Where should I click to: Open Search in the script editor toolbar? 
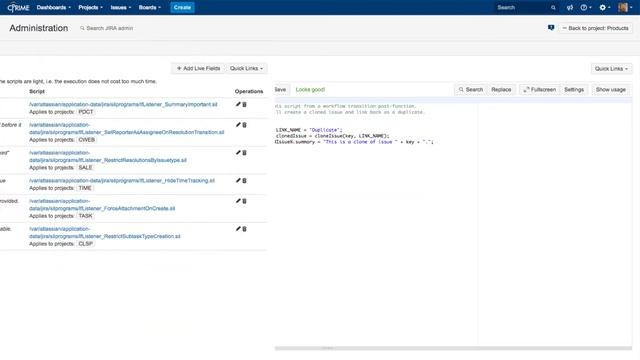(471, 89)
